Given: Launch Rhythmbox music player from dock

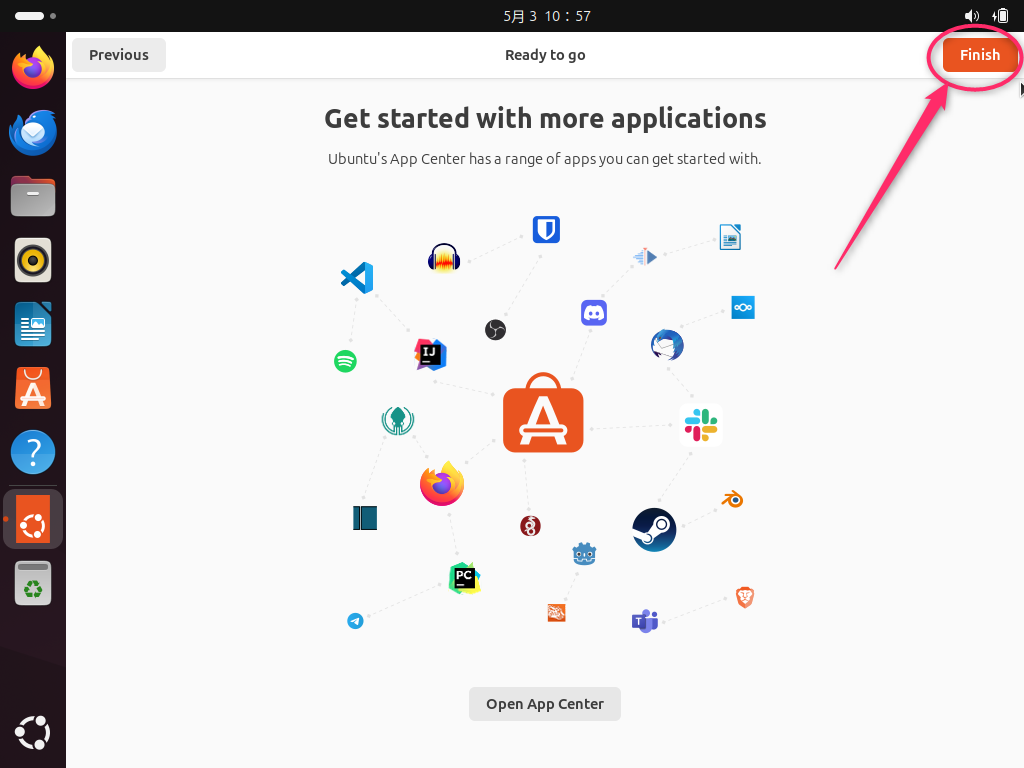Looking at the screenshot, I should point(33,260).
